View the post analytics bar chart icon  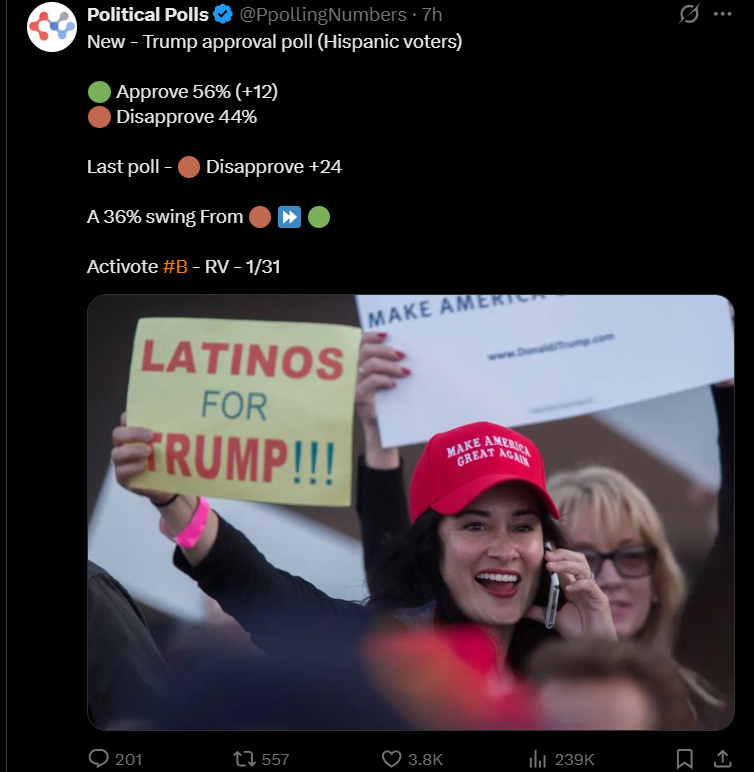point(538,759)
